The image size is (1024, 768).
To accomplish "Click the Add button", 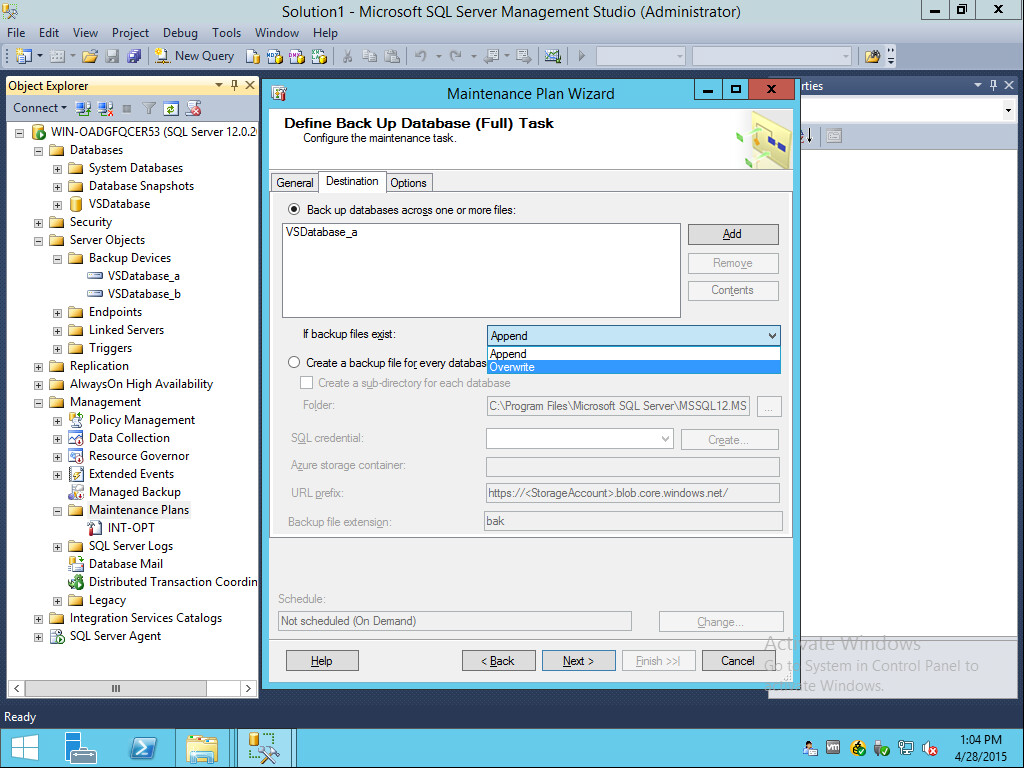I will click(733, 234).
